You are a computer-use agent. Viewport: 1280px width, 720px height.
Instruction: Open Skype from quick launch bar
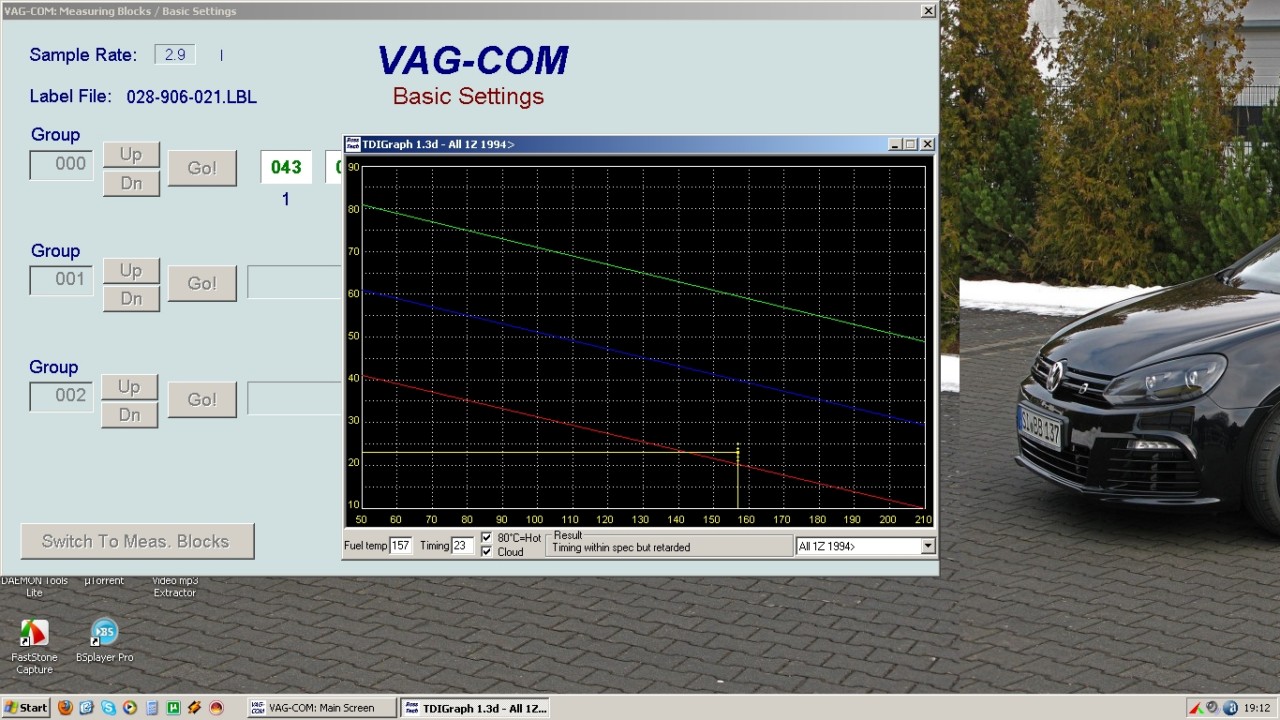coord(108,708)
